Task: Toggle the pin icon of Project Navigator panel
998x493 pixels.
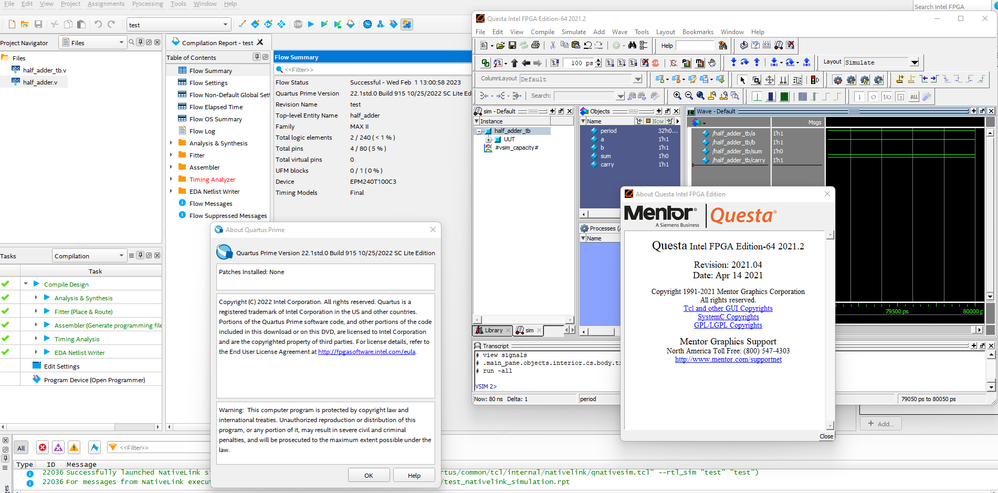Action: (140, 42)
